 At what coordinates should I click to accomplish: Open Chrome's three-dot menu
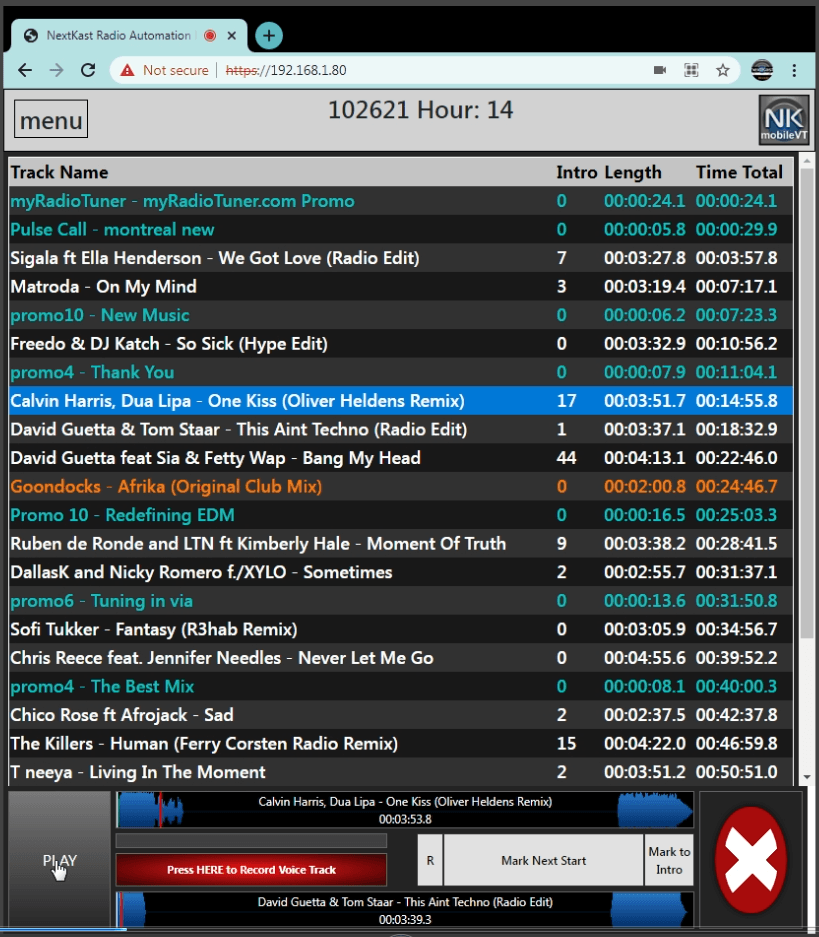pos(796,71)
